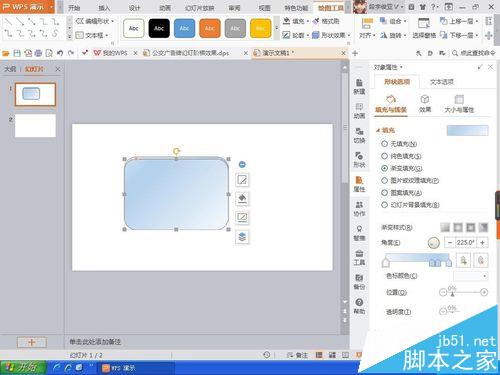Screen dimensions: 500x375
Task: Click the Redo arrow in quick access bar
Action: click(71, 53)
